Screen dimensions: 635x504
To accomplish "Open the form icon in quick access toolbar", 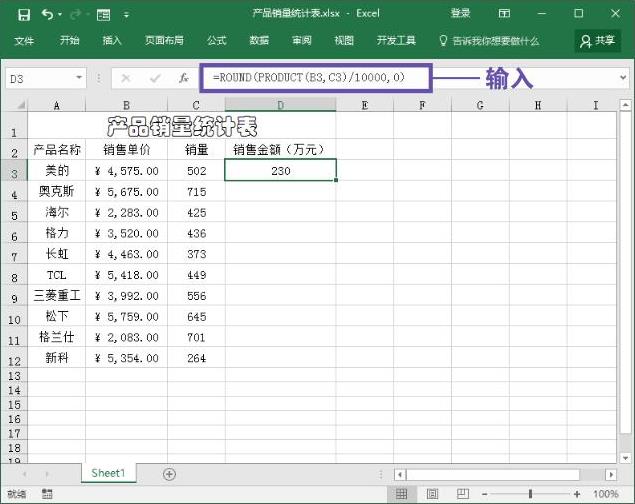I will click(x=103, y=15).
